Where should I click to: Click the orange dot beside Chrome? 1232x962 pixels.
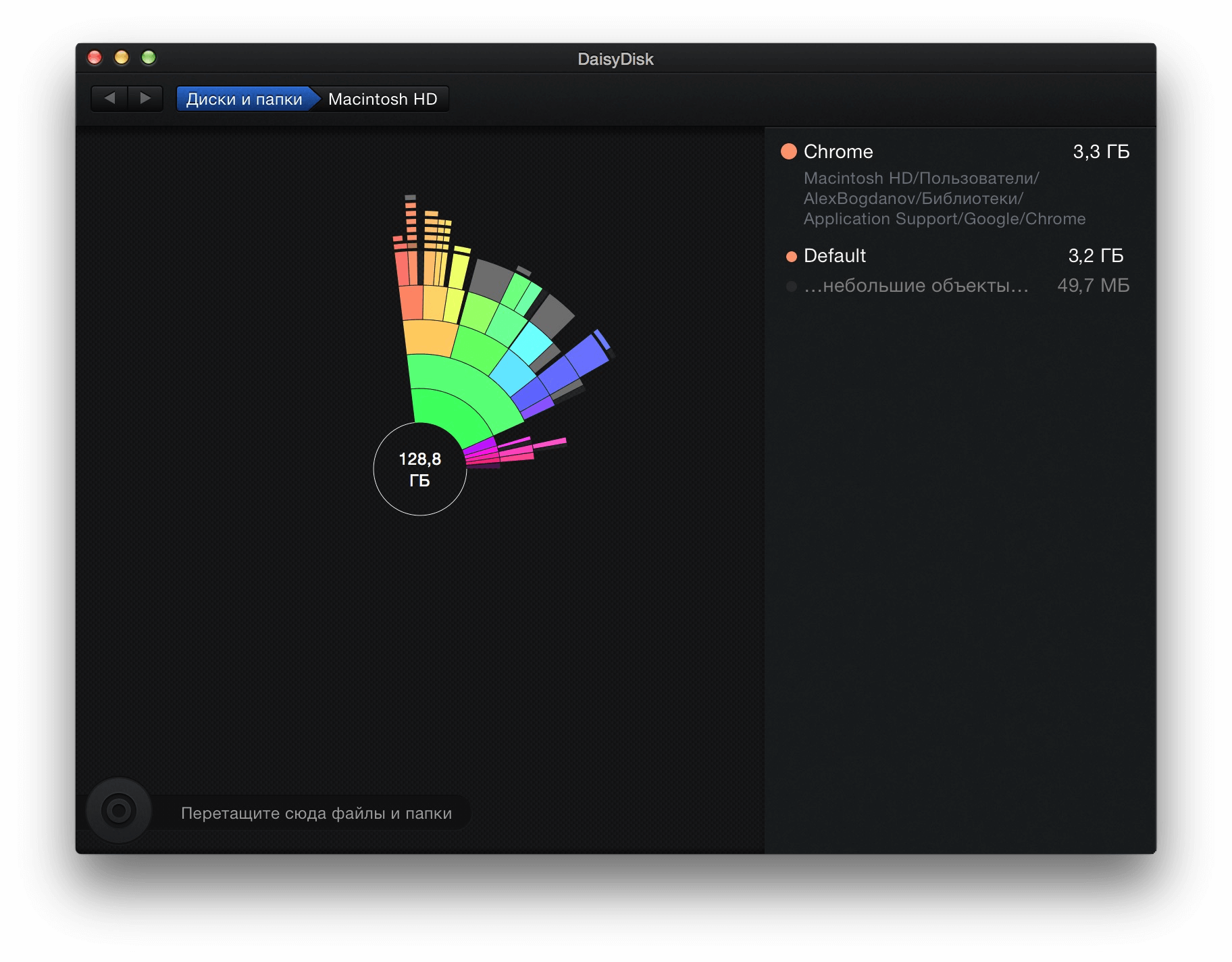tap(788, 151)
